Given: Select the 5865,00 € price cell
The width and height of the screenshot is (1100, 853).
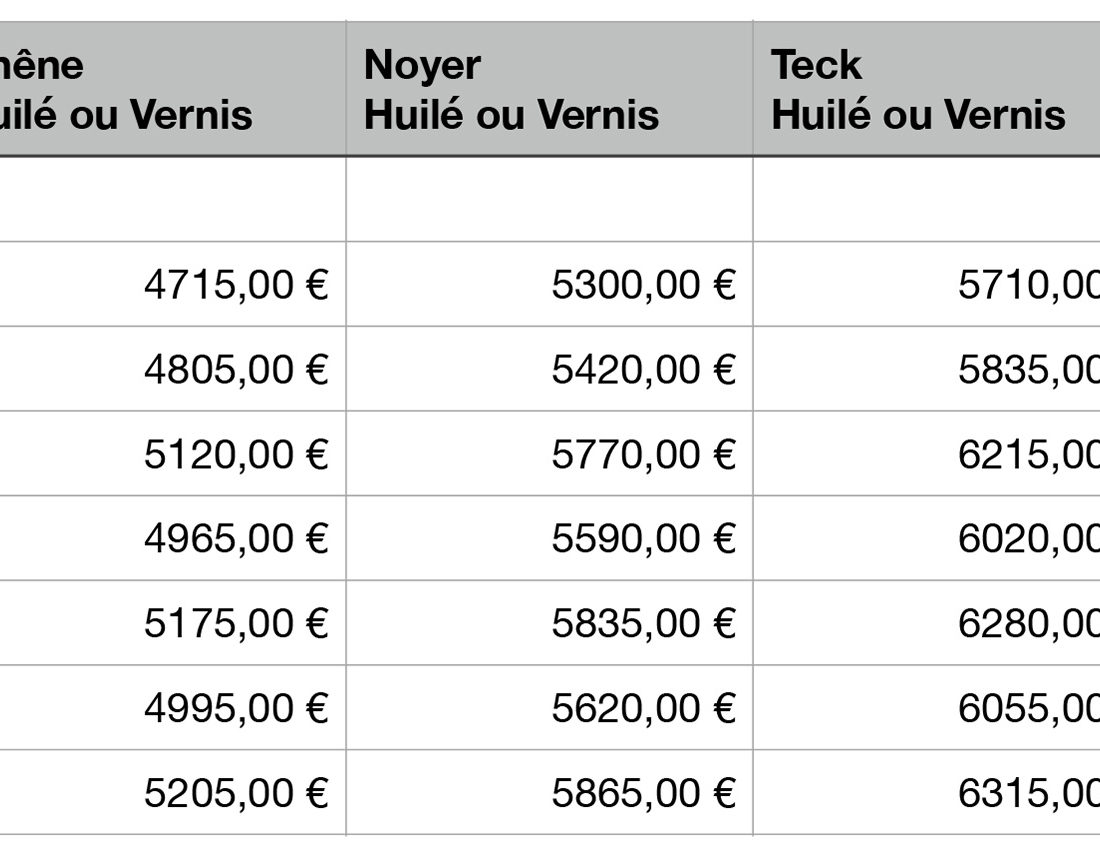Looking at the screenshot, I should 643,794.
